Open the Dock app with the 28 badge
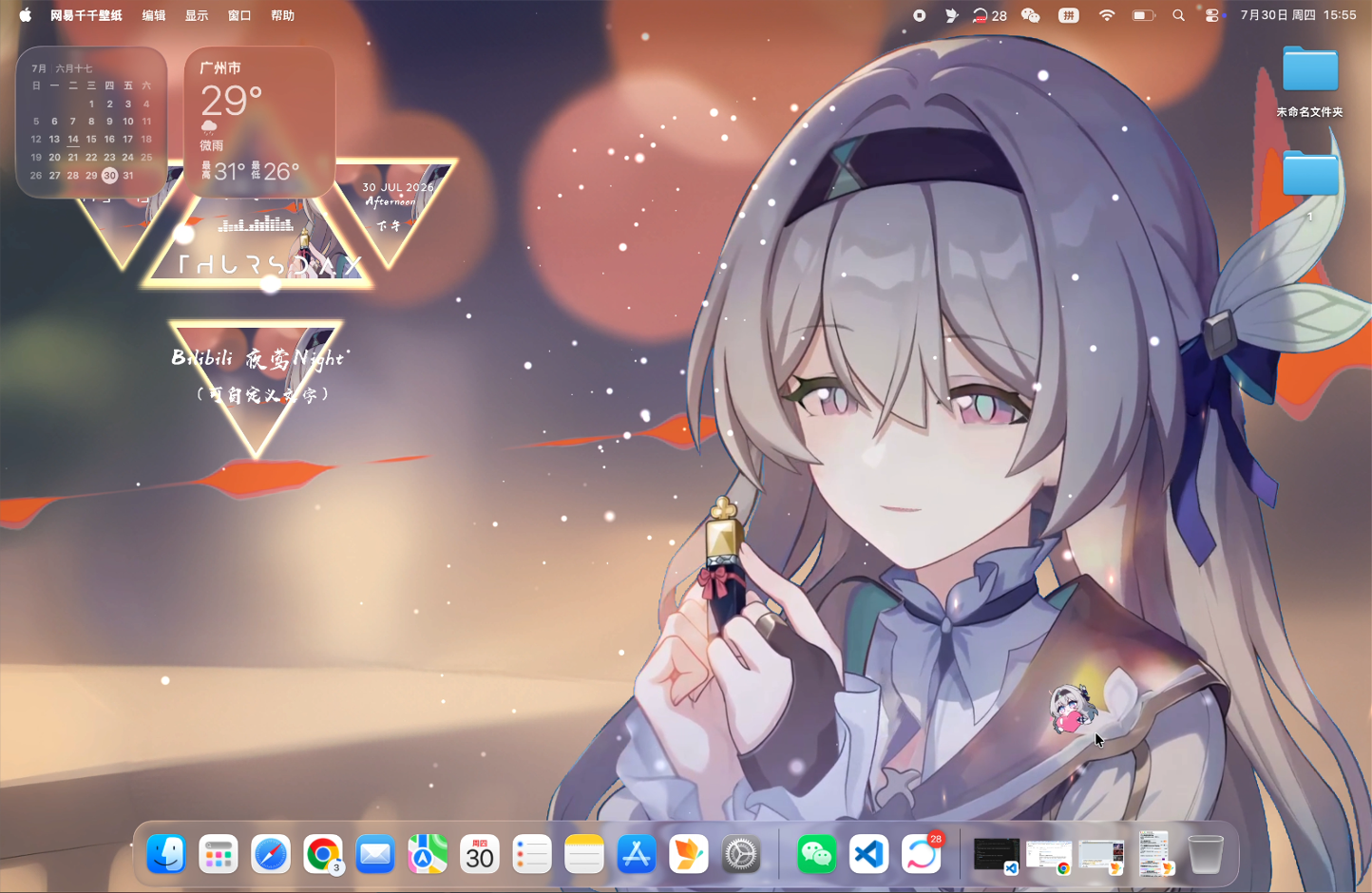 click(x=922, y=854)
